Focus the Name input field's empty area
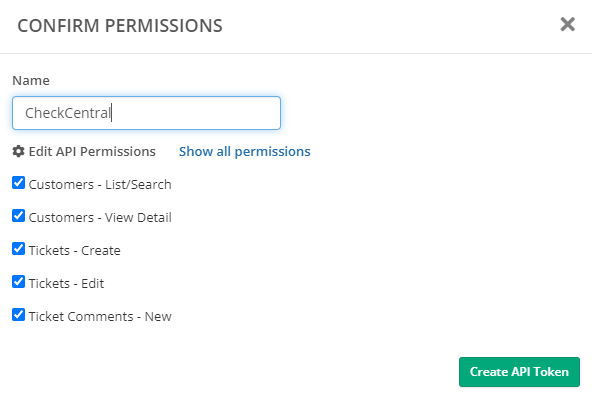Screen dimensions: 592x409 (196, 113)
